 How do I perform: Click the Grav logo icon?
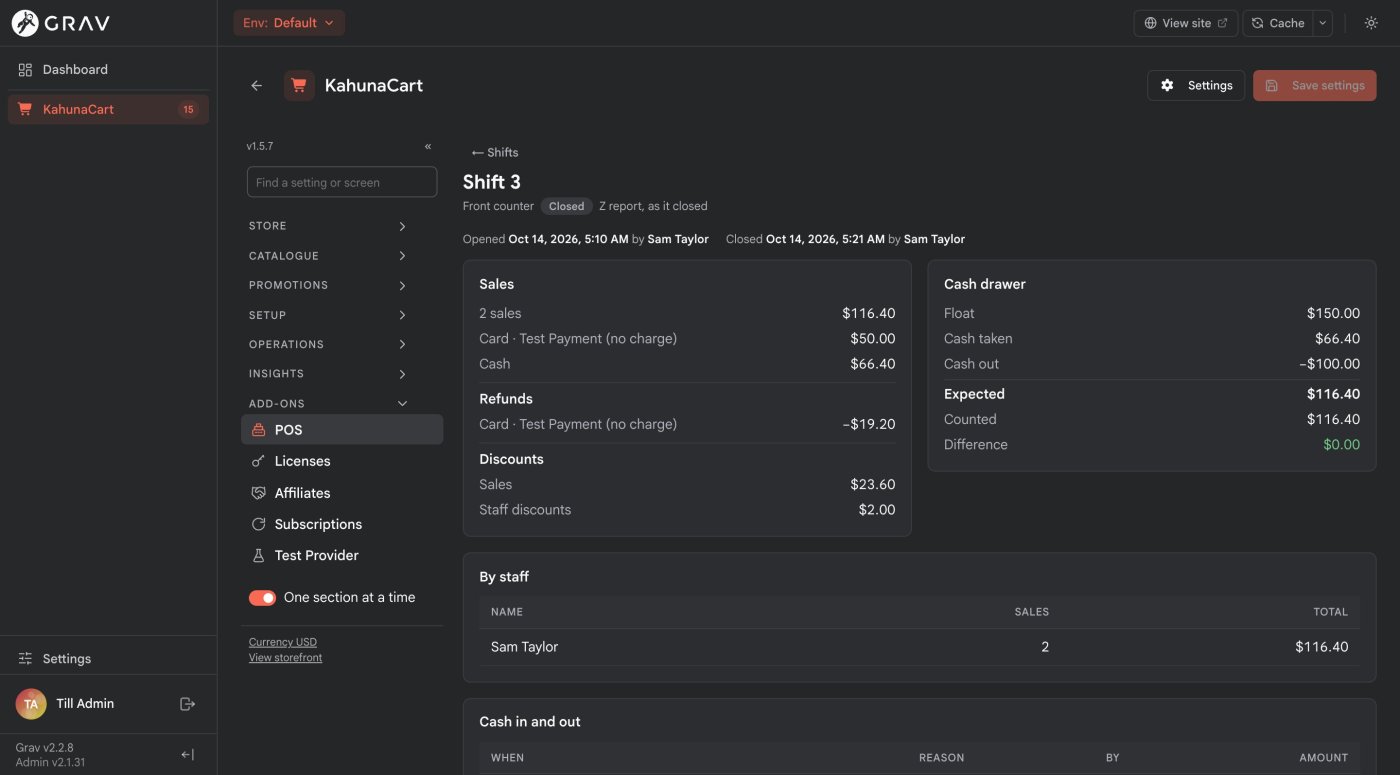pyautogui.click(x=24, y=22)
